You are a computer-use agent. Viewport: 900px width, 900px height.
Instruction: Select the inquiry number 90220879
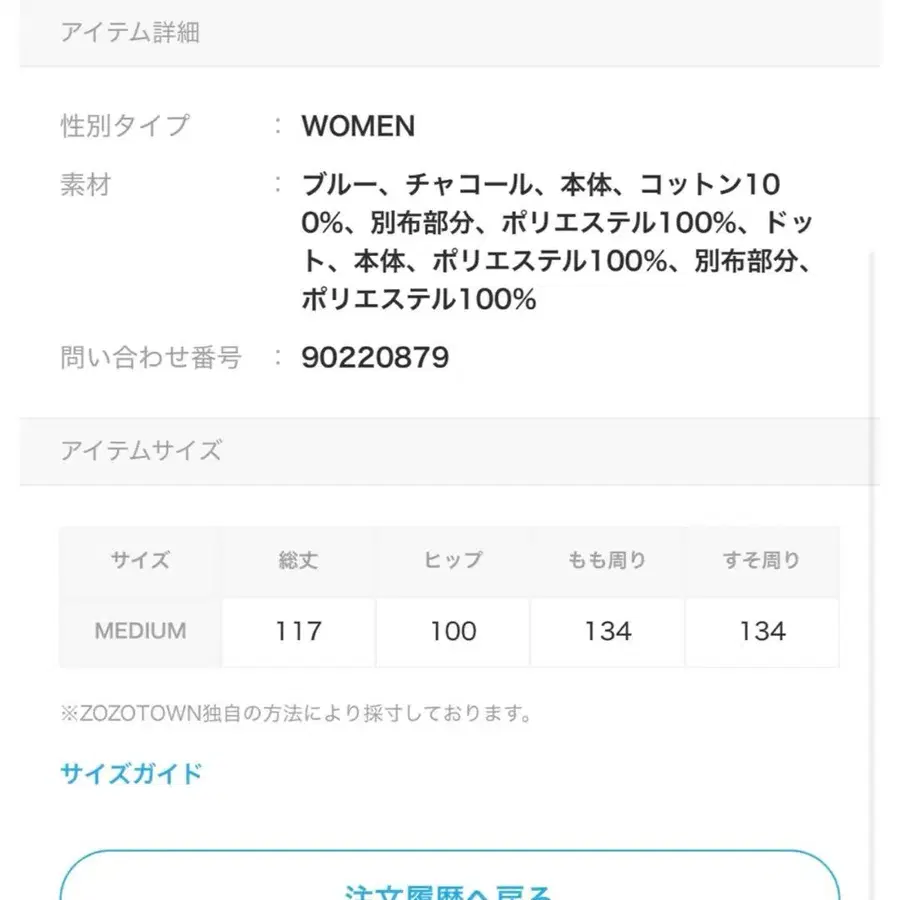pyautogui.click(x=375, y=357)
